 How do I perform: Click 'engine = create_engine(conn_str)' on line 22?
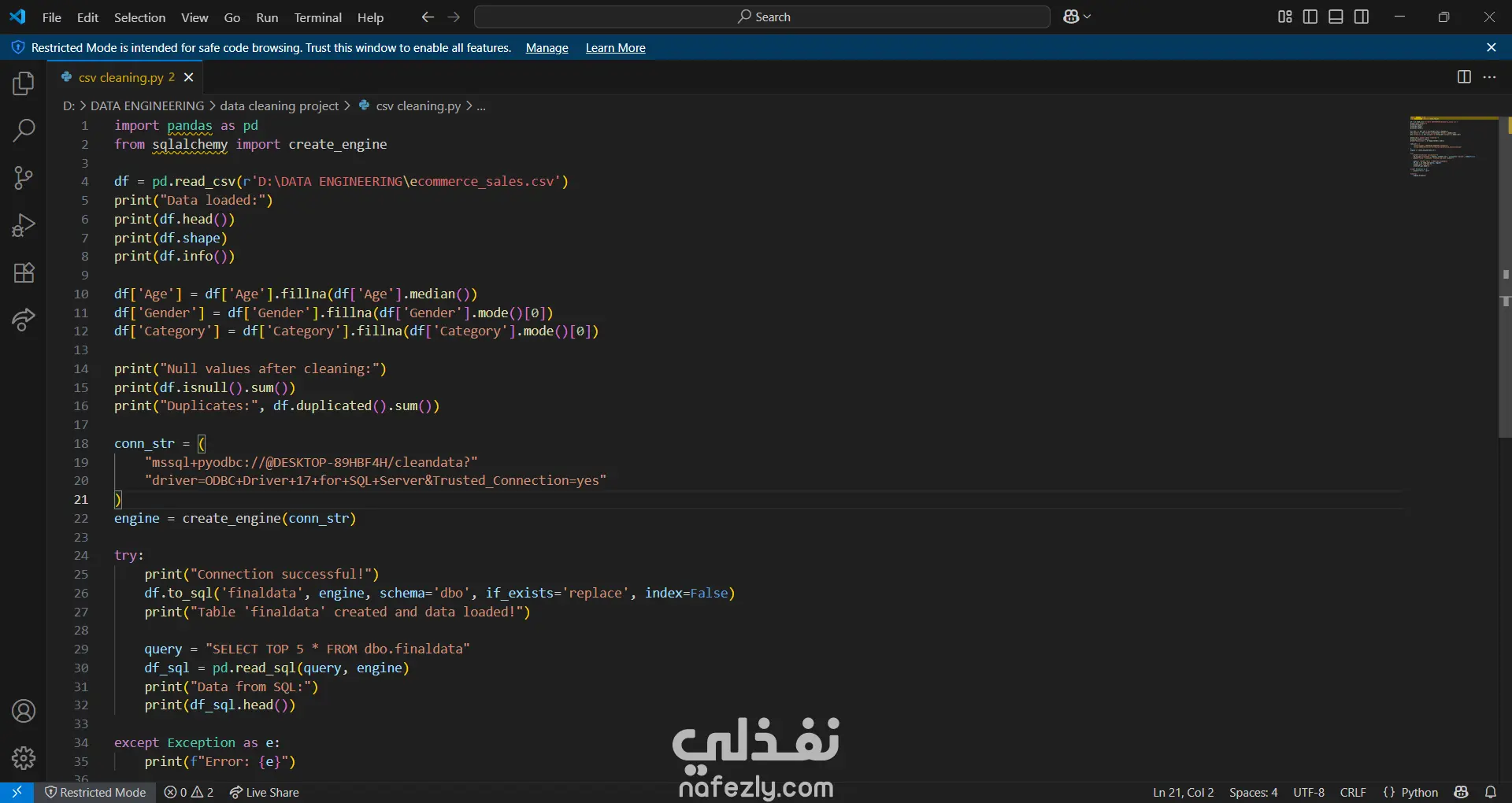(235, 518)
